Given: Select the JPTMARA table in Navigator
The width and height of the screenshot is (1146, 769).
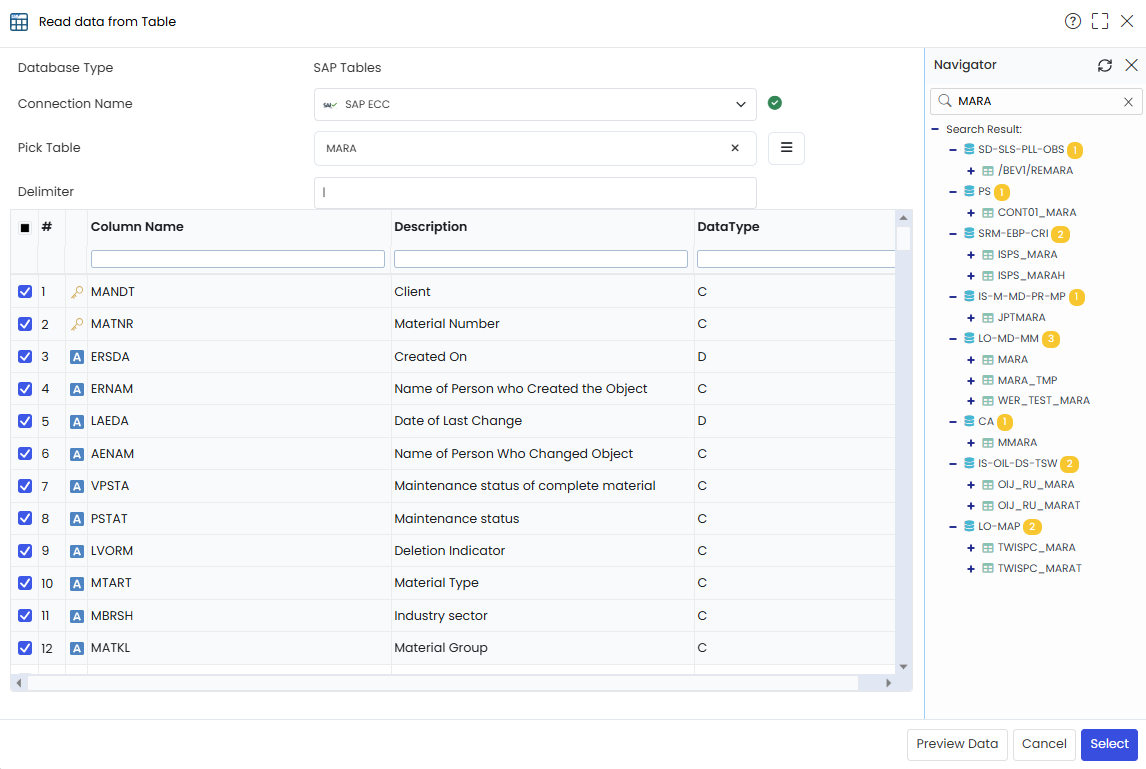Looking at the screenshot, I should coord(1021,317).
